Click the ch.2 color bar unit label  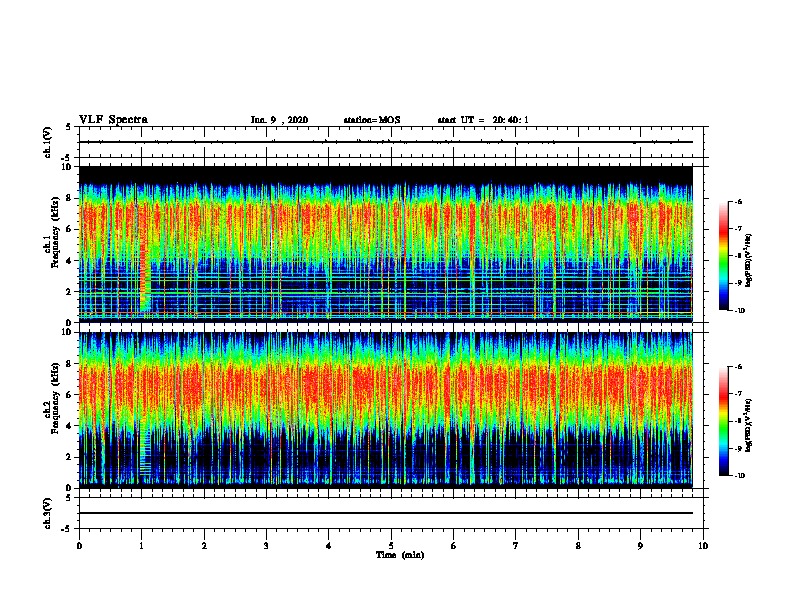click(749, 425)
